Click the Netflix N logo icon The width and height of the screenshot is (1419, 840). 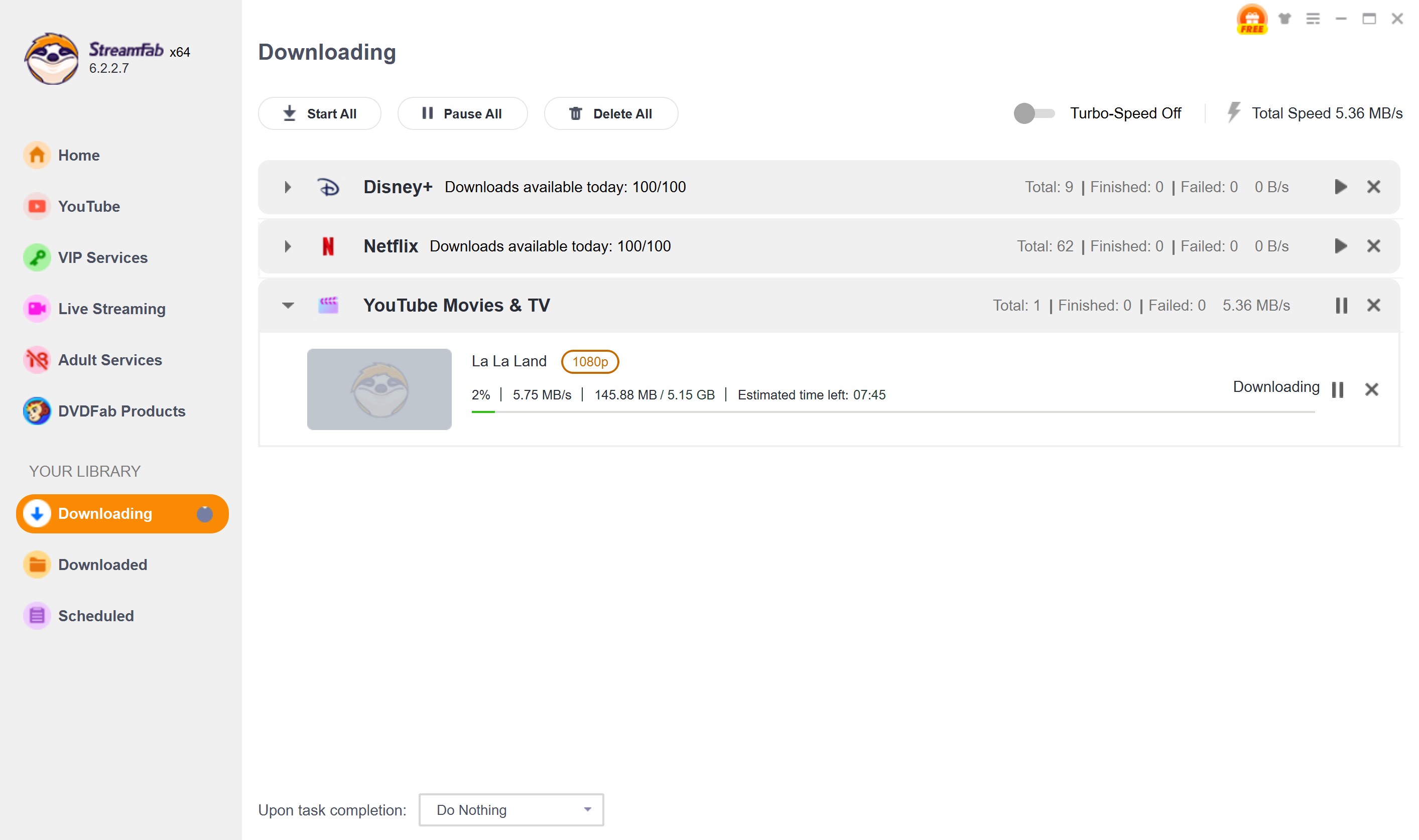[x=328, y=246]
